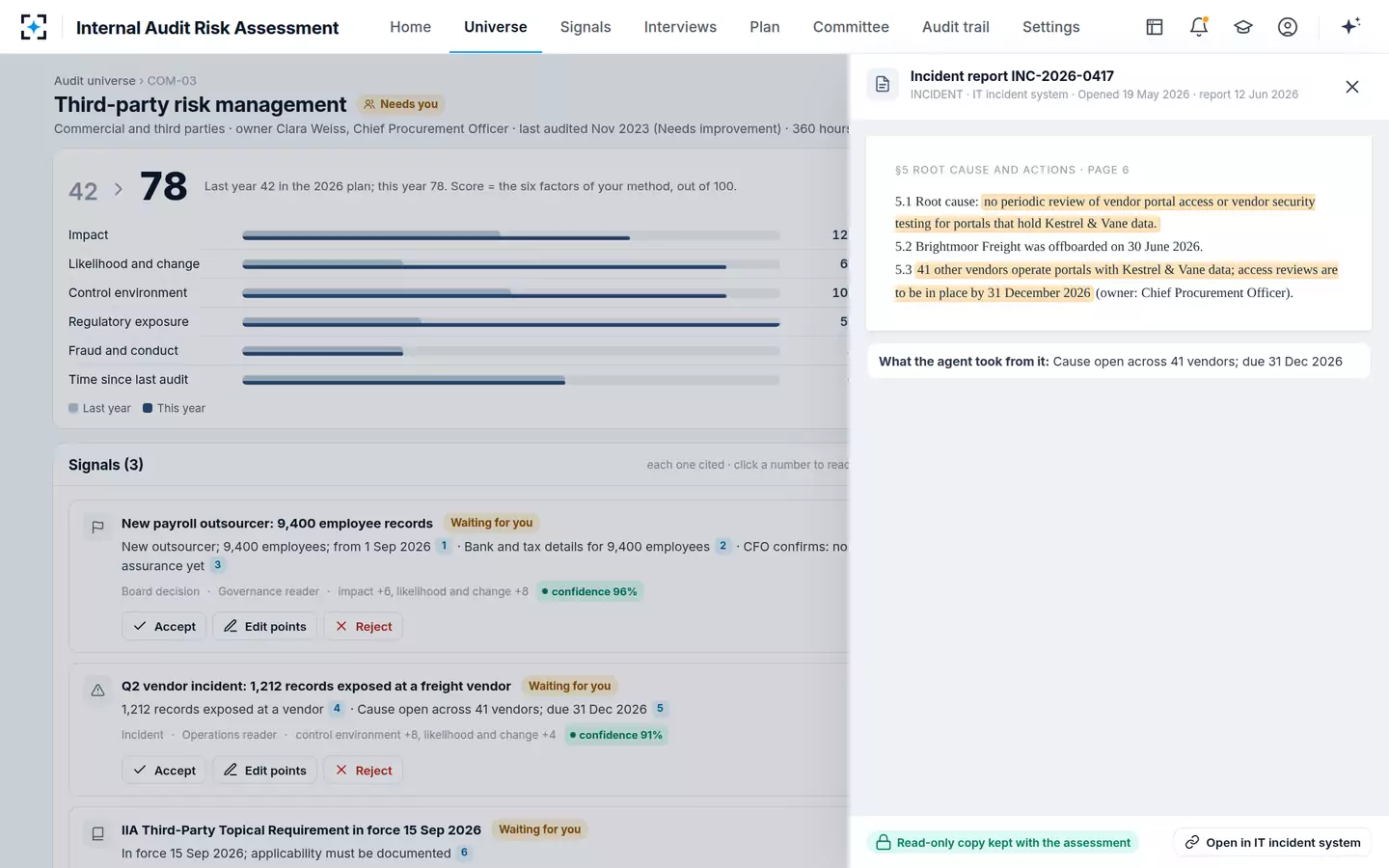1389x868 pixels.
Task: Click the app logo icon
Action: (34, 27)
